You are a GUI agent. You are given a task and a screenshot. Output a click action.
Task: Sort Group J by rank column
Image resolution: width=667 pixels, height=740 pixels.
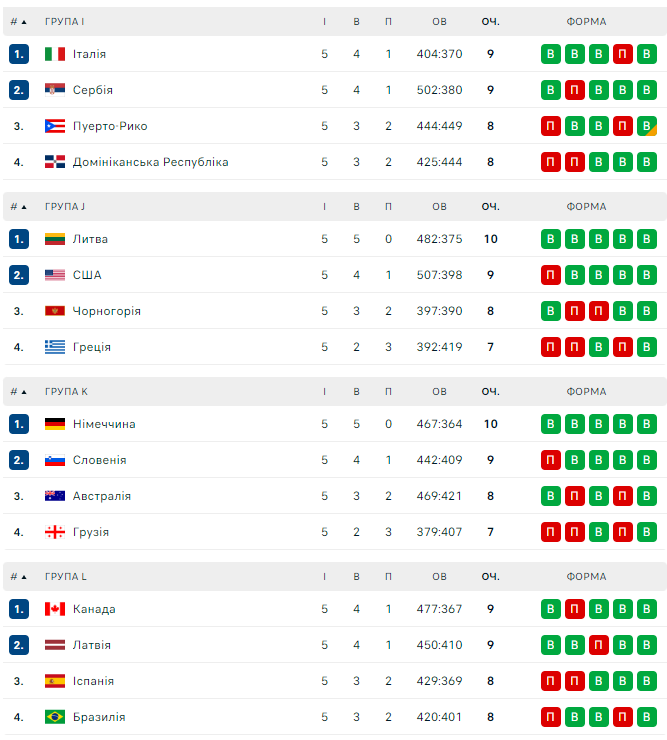(19, 207)
